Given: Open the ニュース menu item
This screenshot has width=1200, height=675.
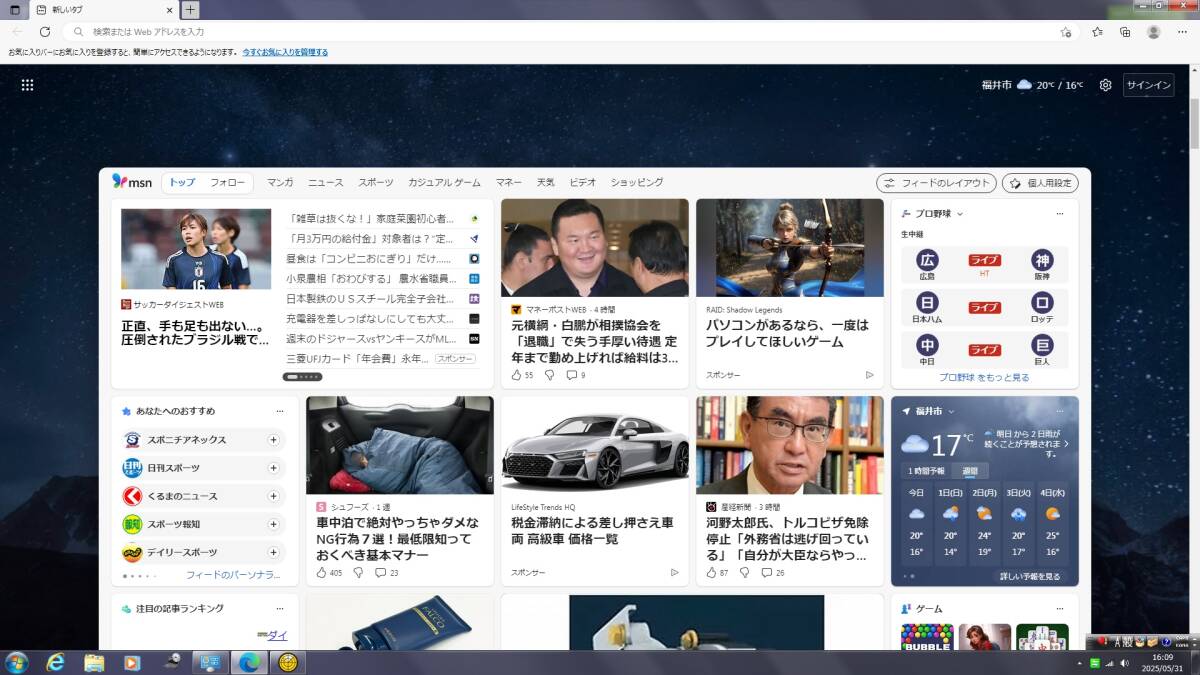Looking at the screenshot, I should (x=325, y=183).
